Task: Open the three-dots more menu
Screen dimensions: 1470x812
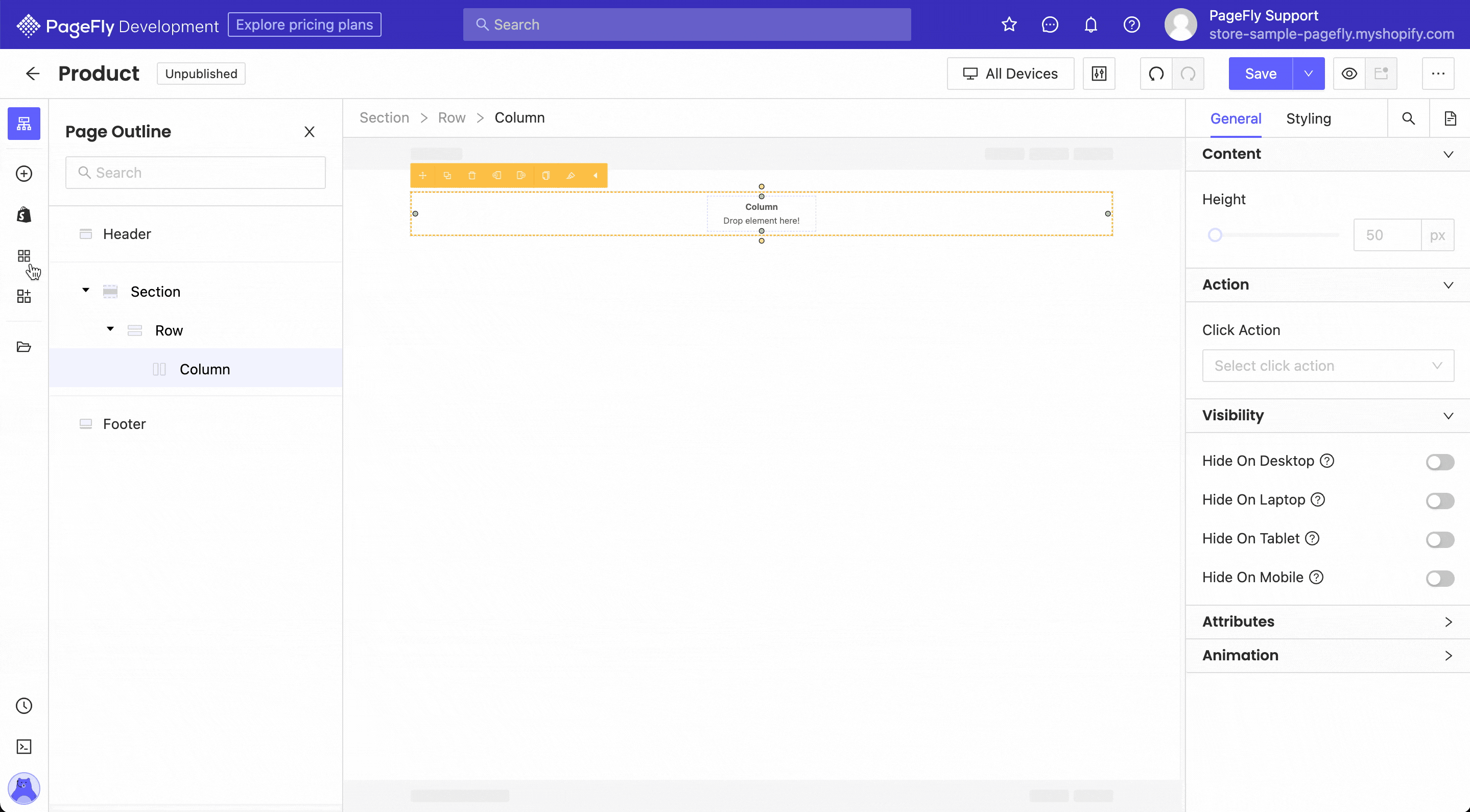Action: (1438, 74)
